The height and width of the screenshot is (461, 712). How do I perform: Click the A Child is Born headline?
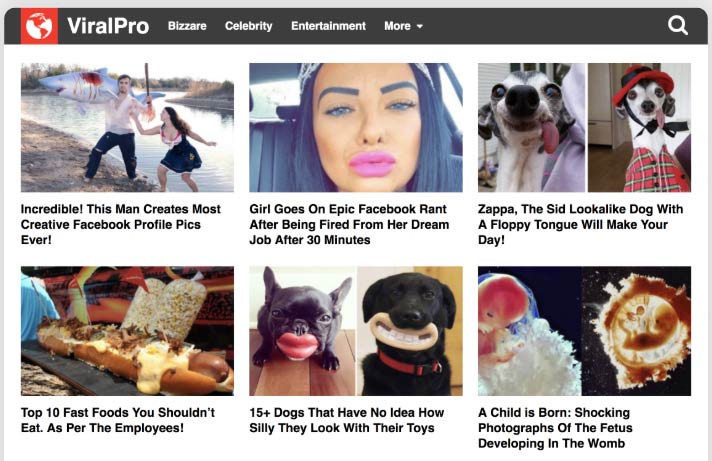[x=555, y=428]
